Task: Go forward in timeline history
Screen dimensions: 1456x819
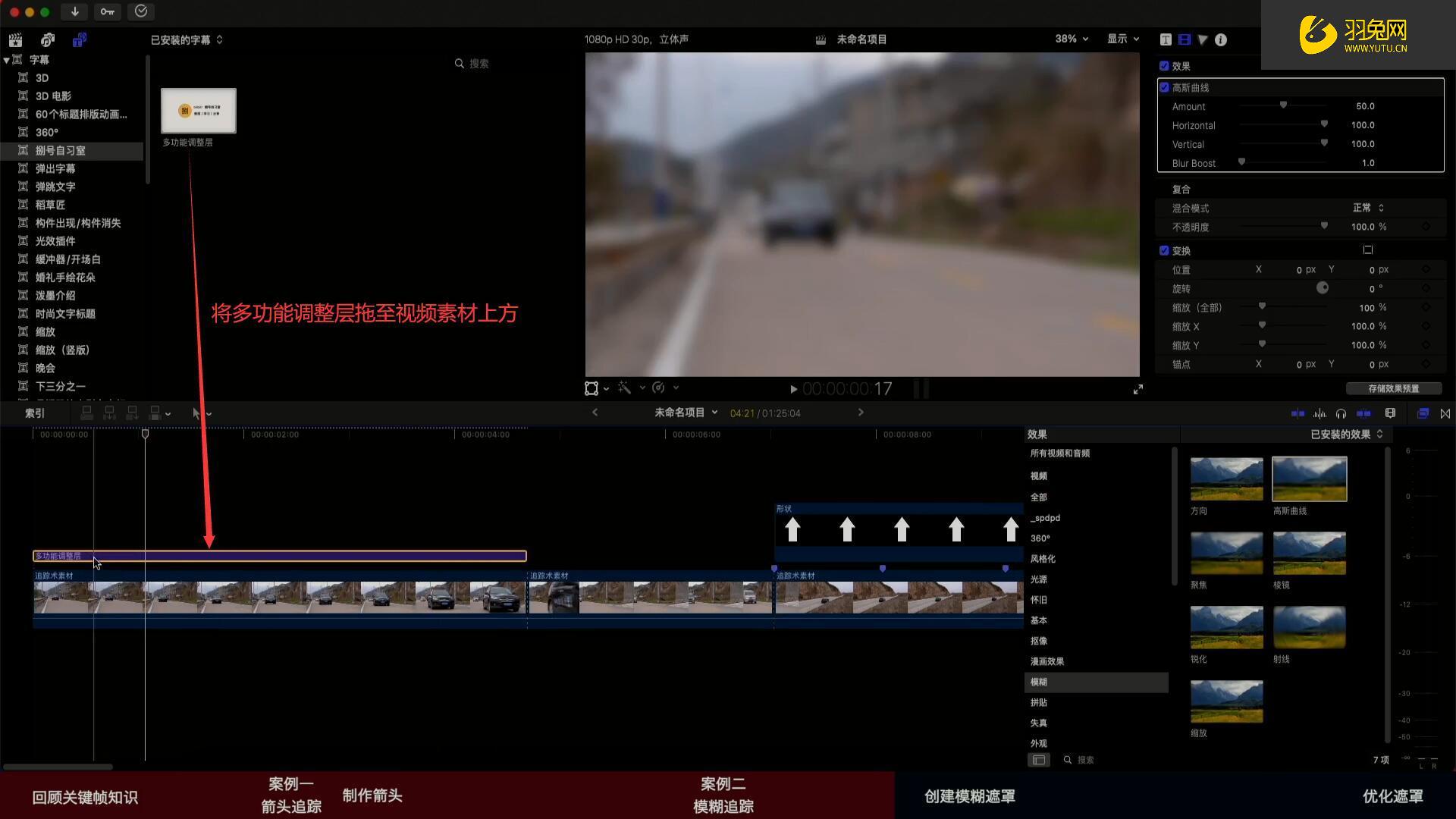Action: tap(861, 413)
